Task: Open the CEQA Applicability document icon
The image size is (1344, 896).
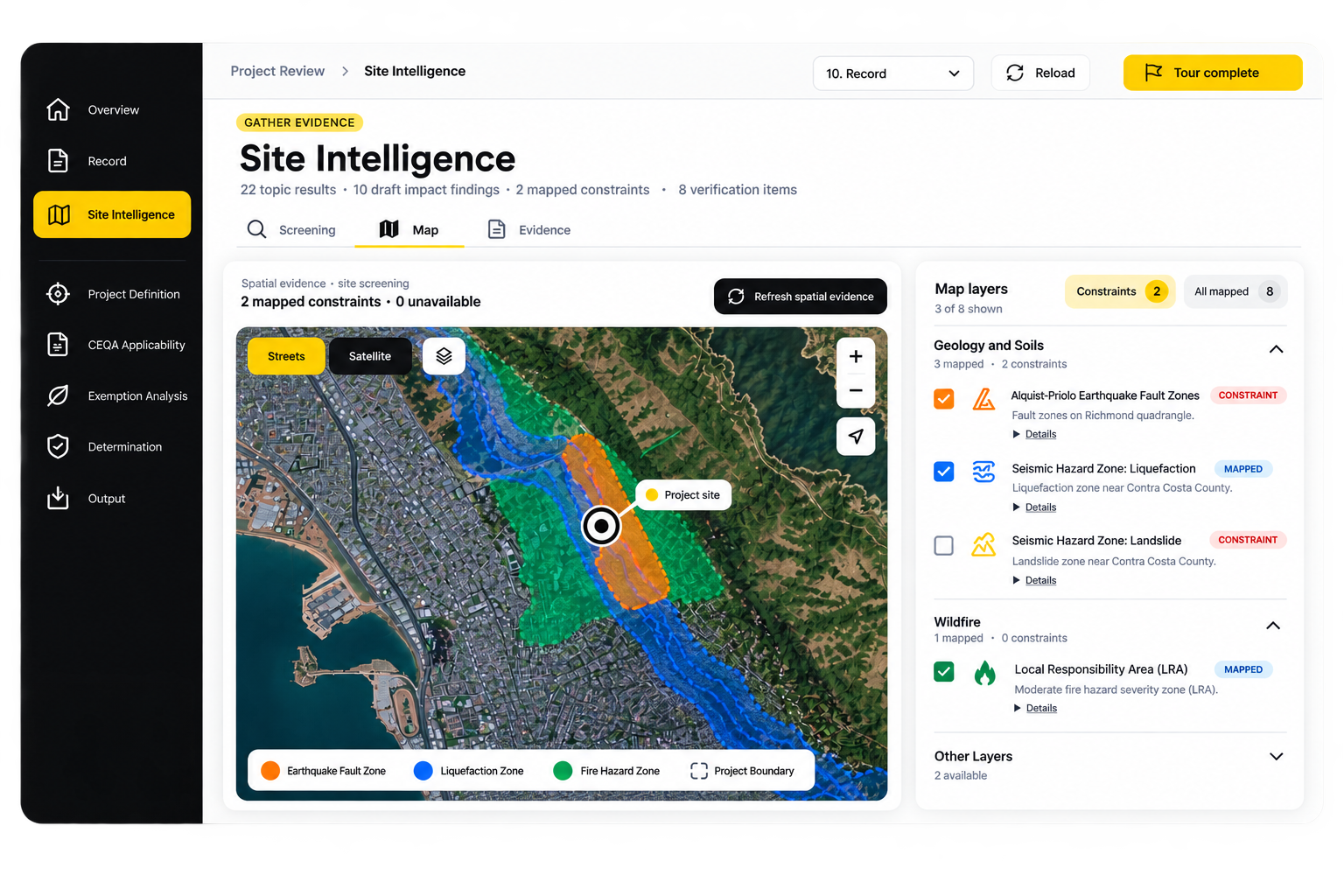Action: coord(58,345)
